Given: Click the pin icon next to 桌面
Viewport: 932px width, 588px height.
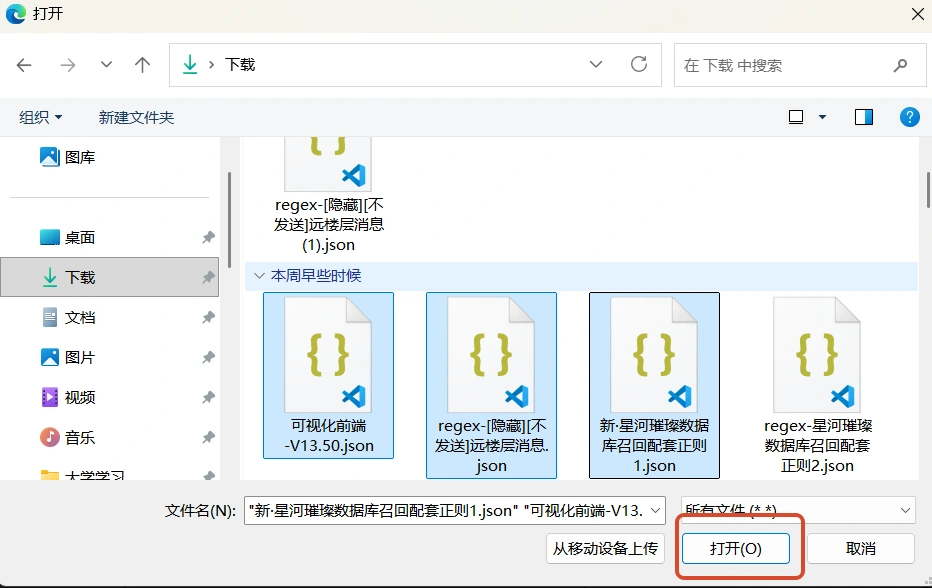Looking at the screenshot, I should pos(208,237).
